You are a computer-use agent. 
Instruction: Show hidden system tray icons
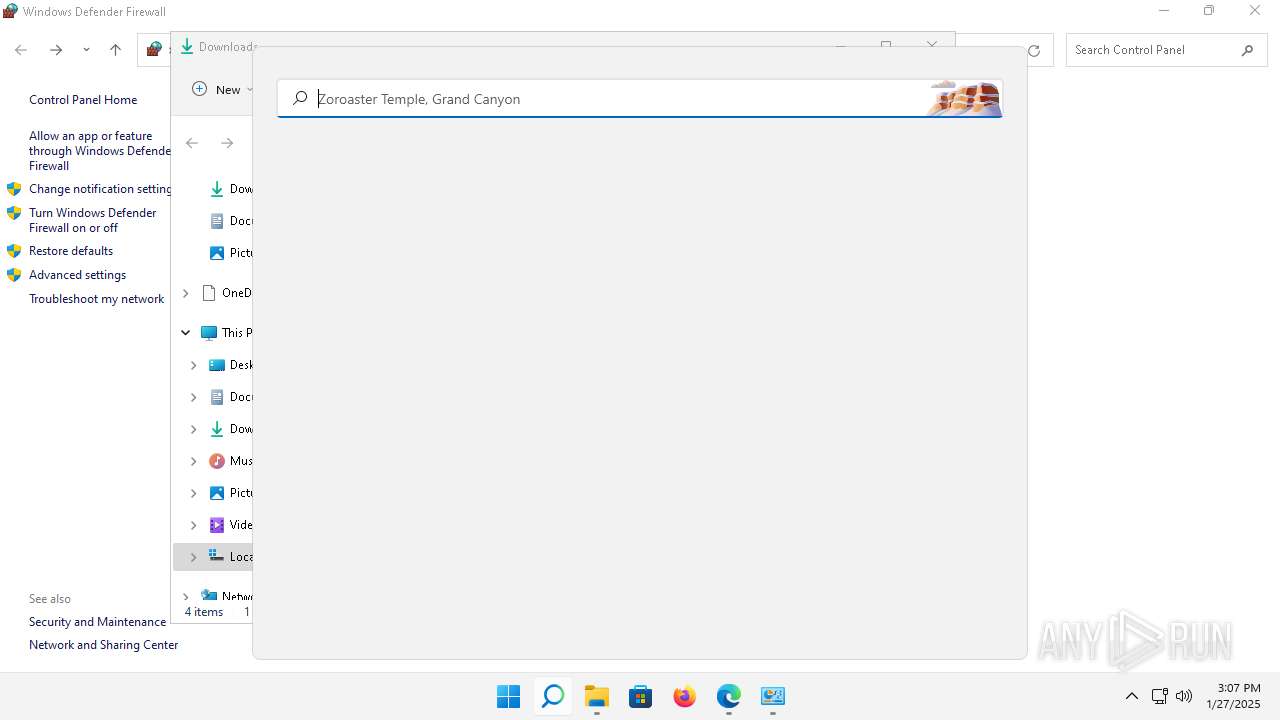pos(1131,696)
